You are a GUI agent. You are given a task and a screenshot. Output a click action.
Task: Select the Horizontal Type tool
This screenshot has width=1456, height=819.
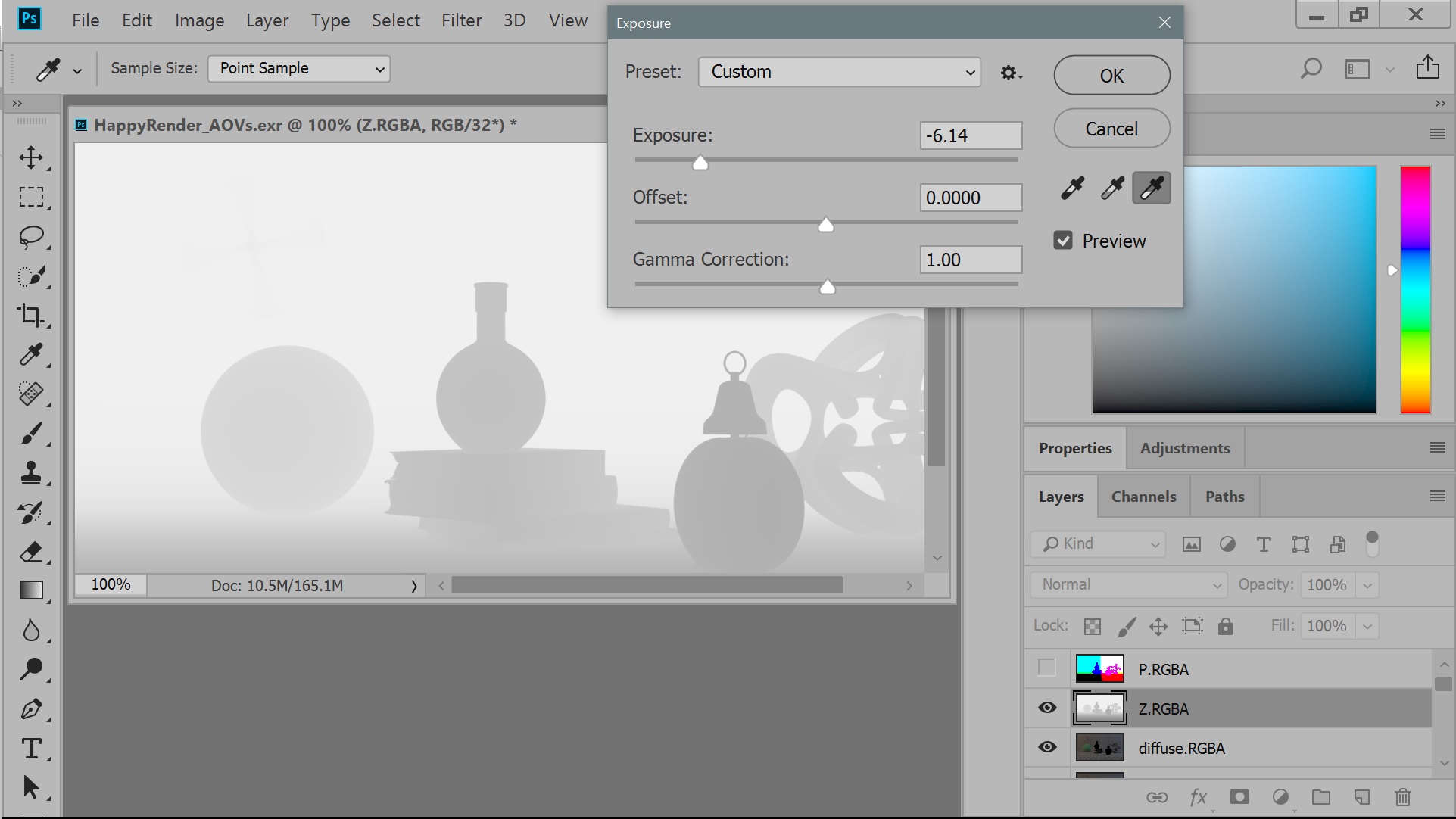click(x=31, y=749)
